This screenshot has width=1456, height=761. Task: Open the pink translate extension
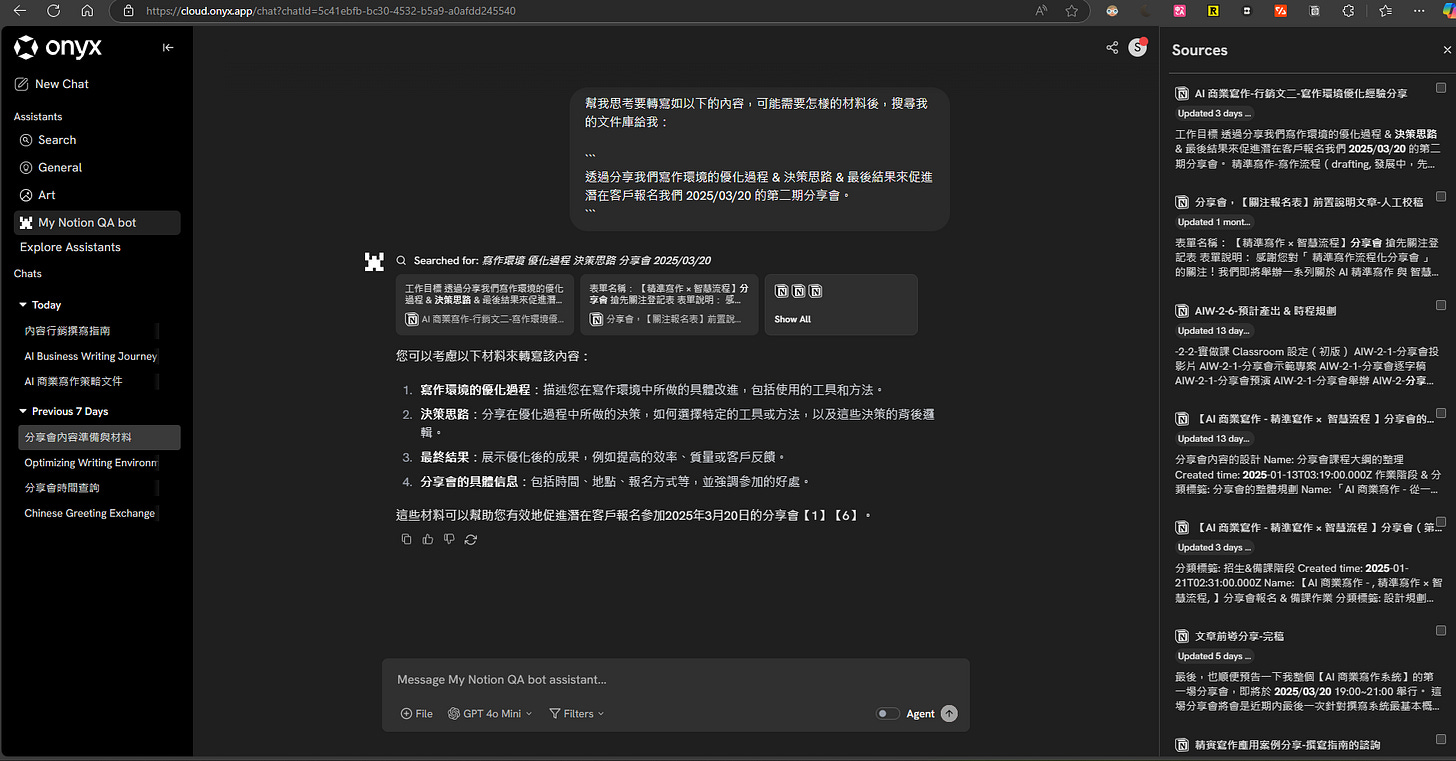pyautogui.click(x=1180, y=11)
